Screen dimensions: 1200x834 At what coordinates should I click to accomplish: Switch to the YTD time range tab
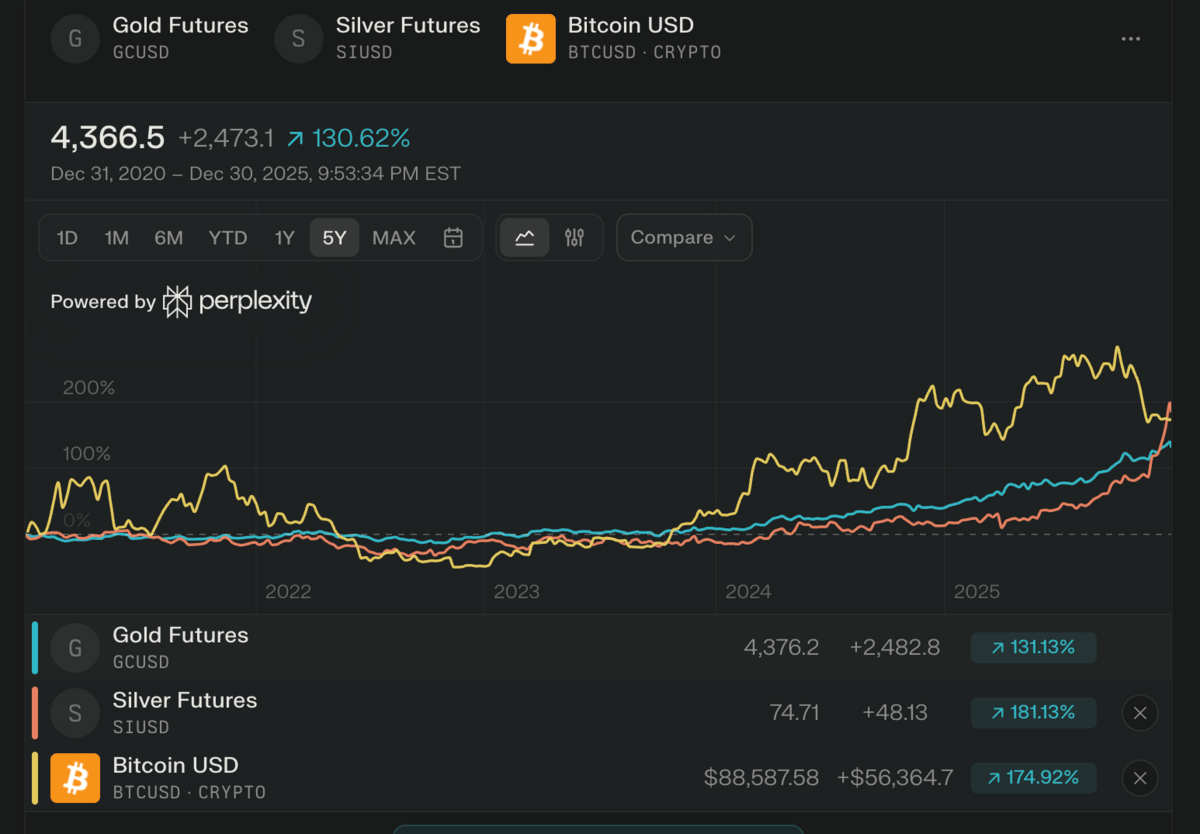(228, 237)
